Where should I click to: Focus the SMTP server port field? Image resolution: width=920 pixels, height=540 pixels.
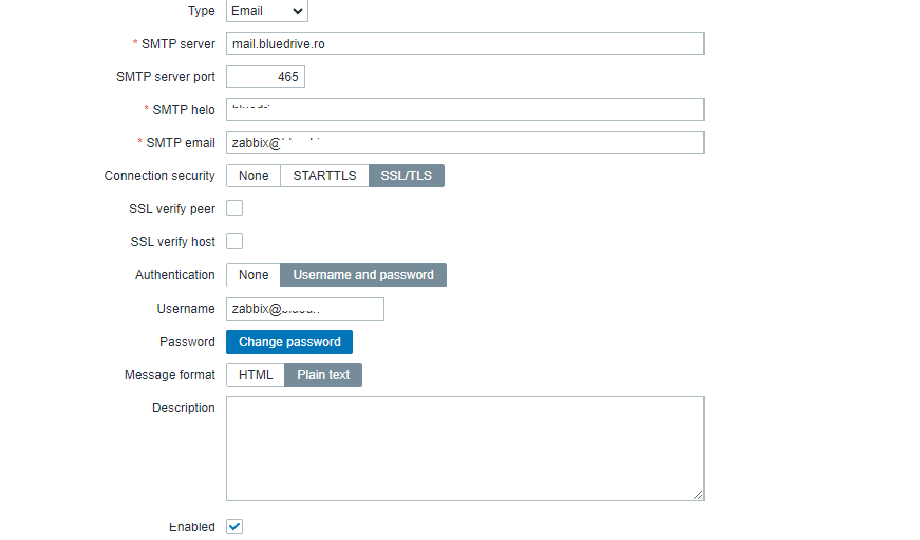(x=265, y=77)
